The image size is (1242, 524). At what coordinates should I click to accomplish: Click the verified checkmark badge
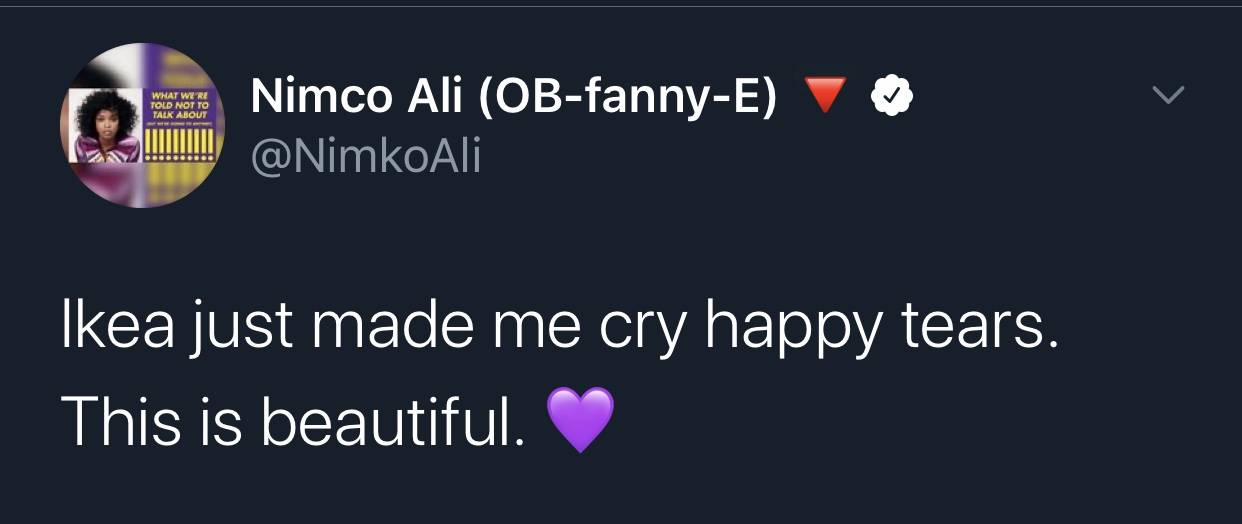[x=890, y=97]
